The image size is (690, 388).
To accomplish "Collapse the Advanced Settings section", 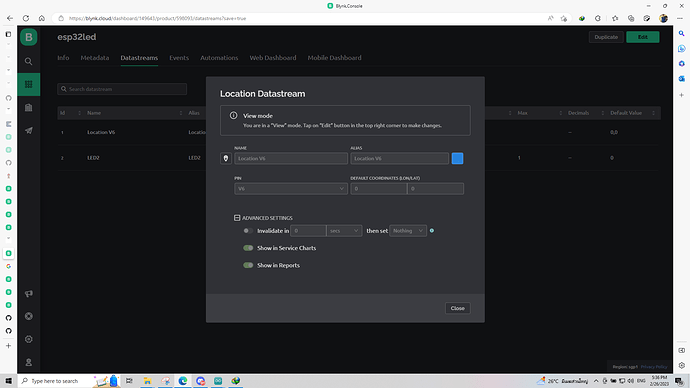I will click(x=237, y=218).
